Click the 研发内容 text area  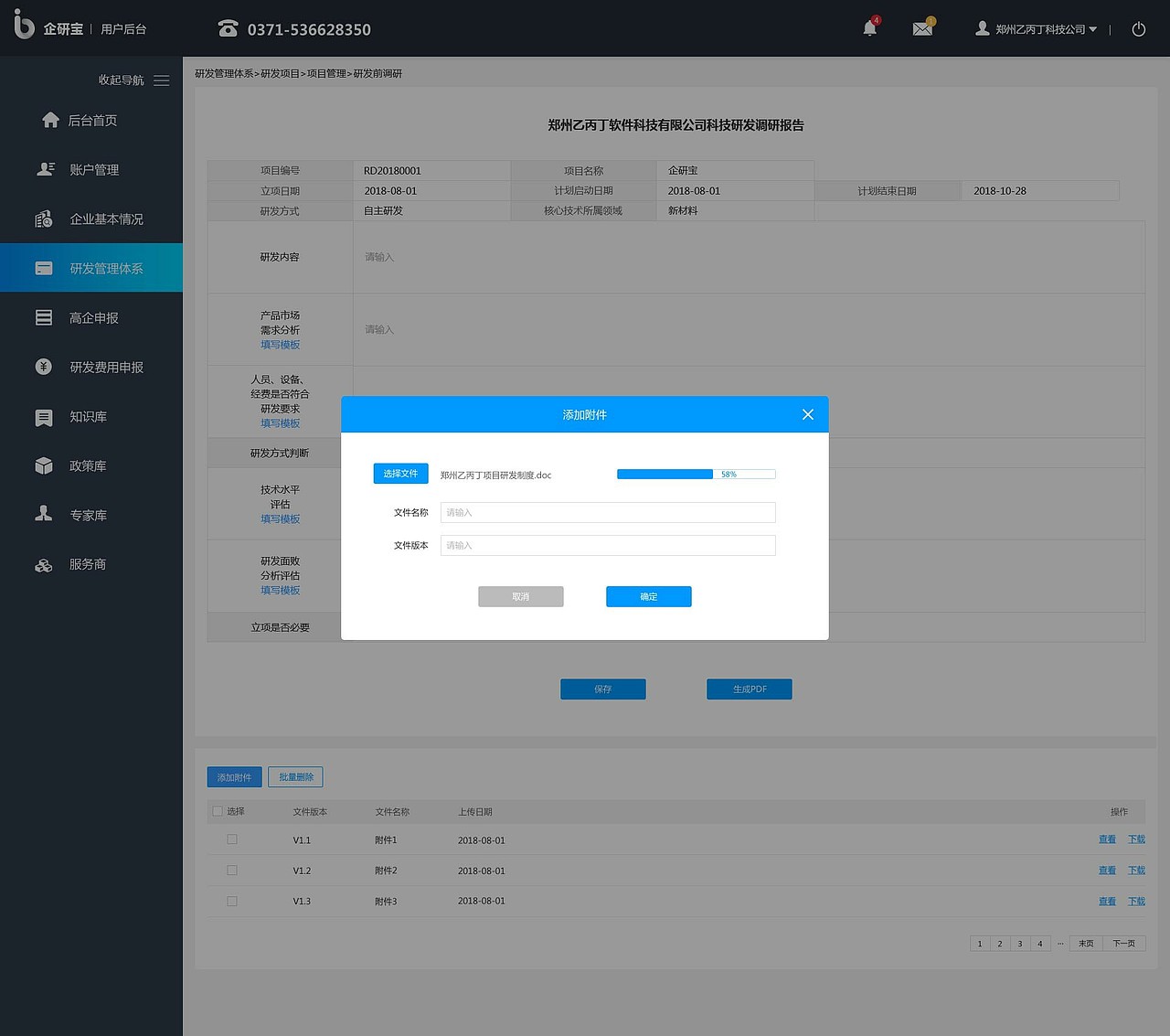749,257
